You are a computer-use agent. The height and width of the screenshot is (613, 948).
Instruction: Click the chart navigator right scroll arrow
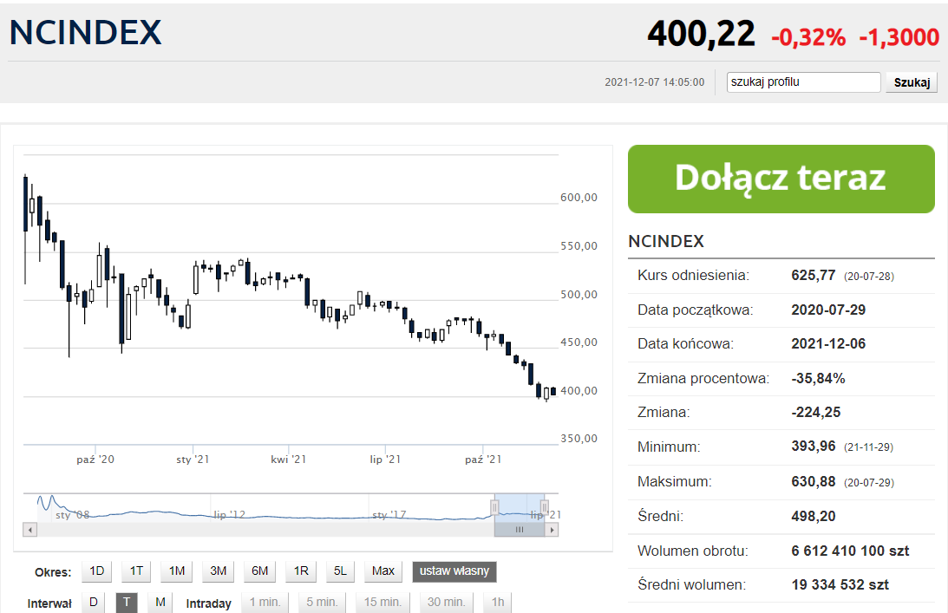(551, 530)
